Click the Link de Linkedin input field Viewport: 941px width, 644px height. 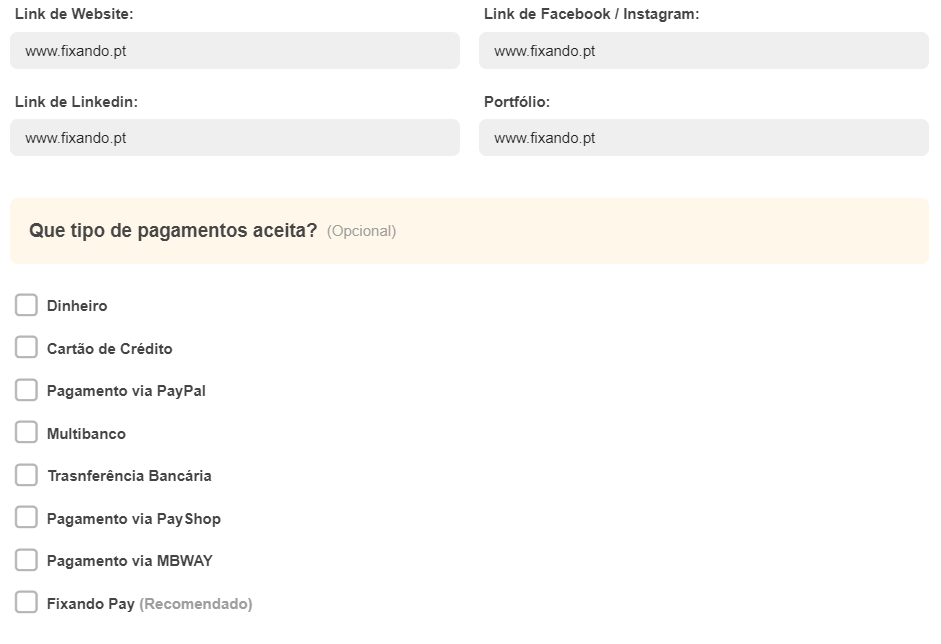235,137
